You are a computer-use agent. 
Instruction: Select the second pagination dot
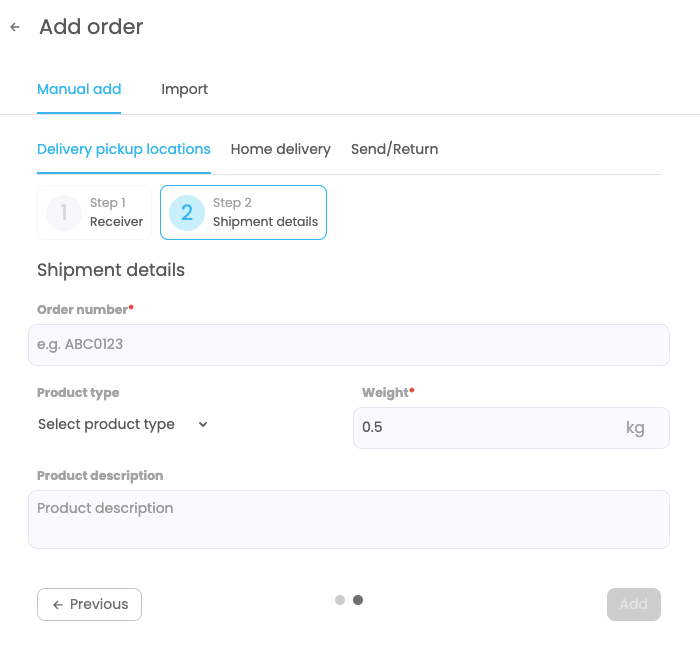point(358,600)
